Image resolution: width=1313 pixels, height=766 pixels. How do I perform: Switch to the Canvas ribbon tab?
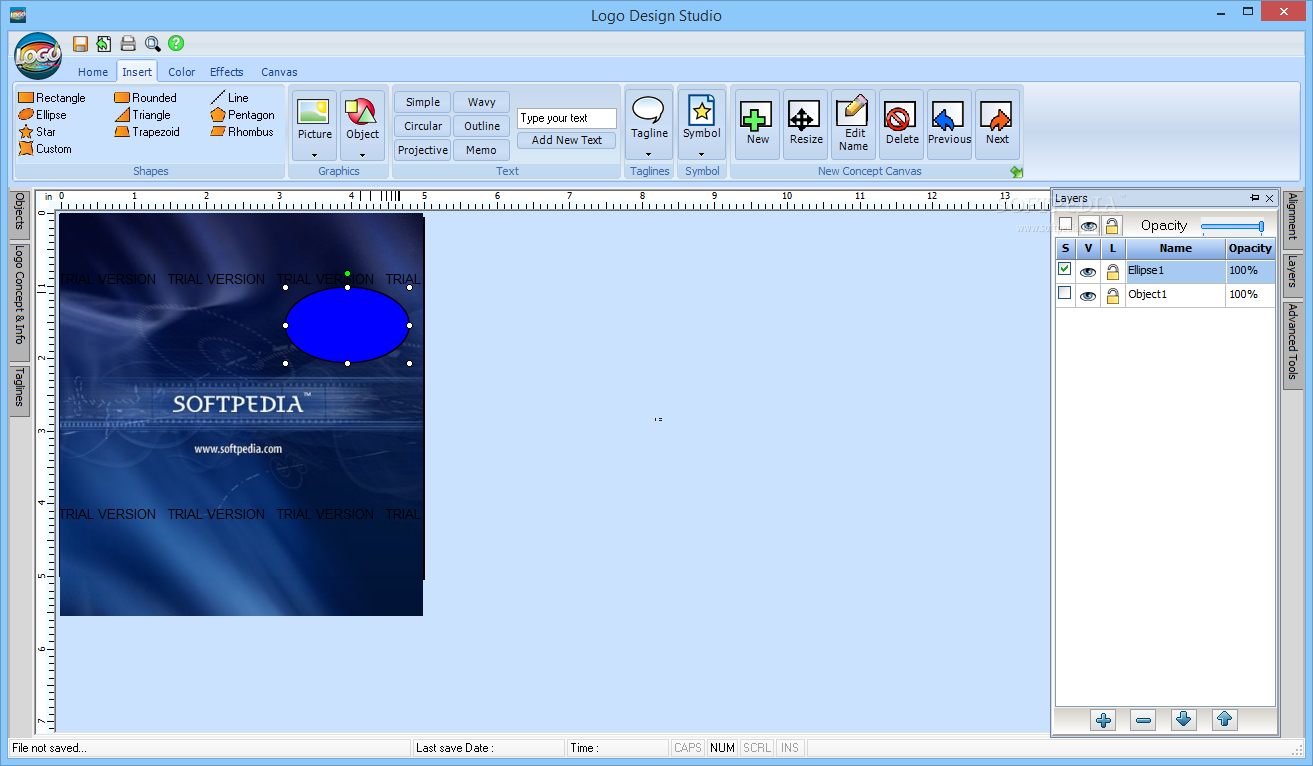279,72
